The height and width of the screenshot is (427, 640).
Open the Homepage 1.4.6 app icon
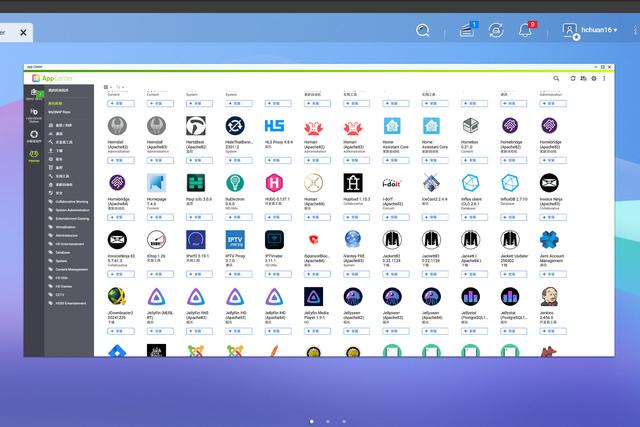(157, 183)
